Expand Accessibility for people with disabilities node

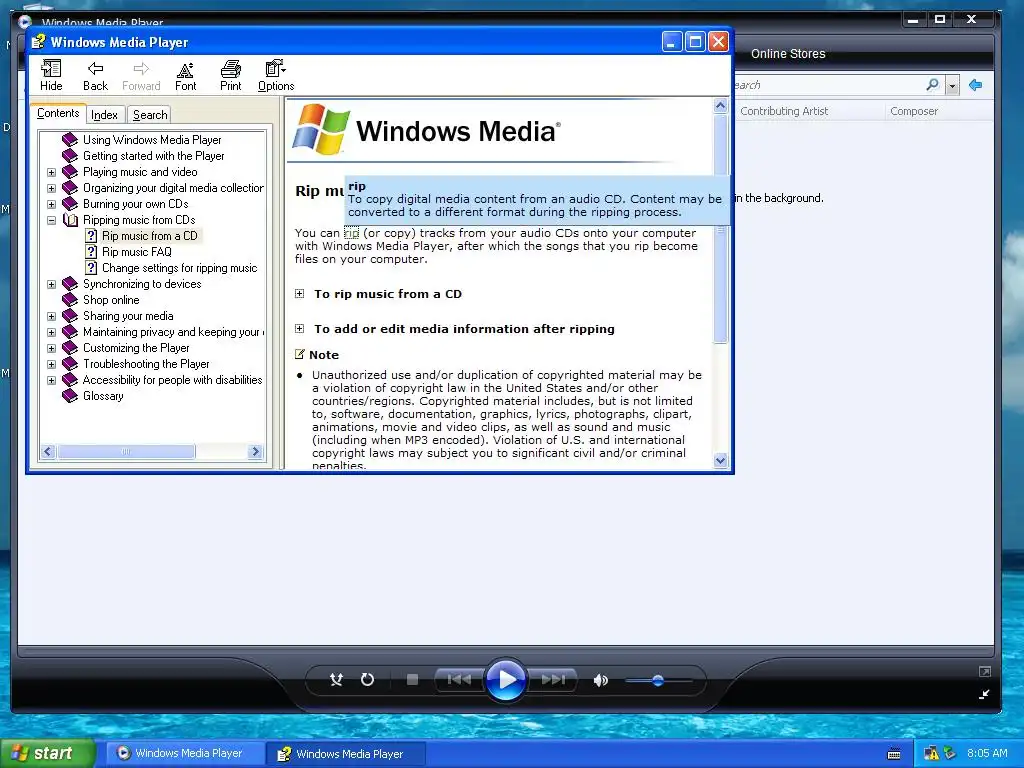(x=52, y=380)
